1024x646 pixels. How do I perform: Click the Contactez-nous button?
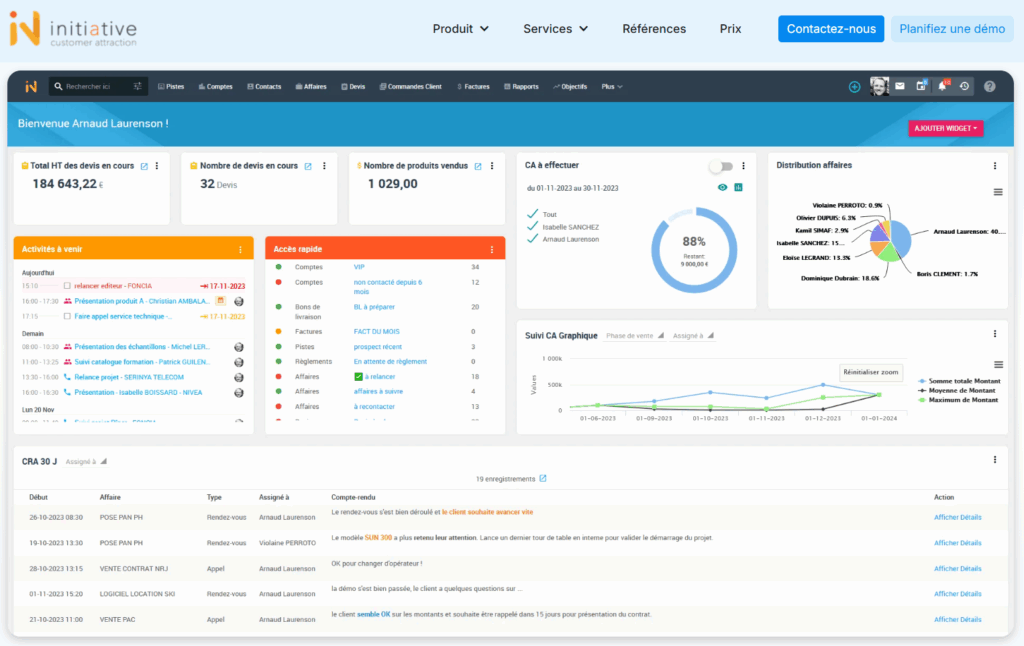(831, 29)
